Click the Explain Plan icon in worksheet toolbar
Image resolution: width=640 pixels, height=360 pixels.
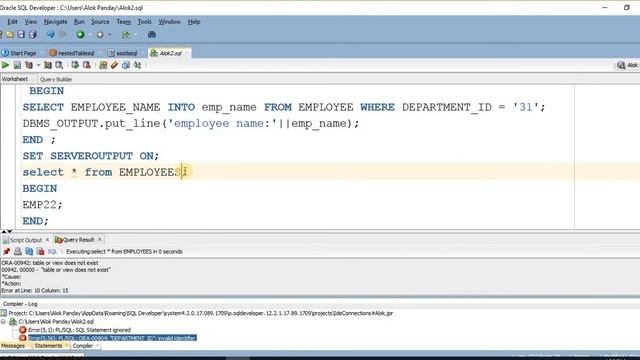point(29,65)
